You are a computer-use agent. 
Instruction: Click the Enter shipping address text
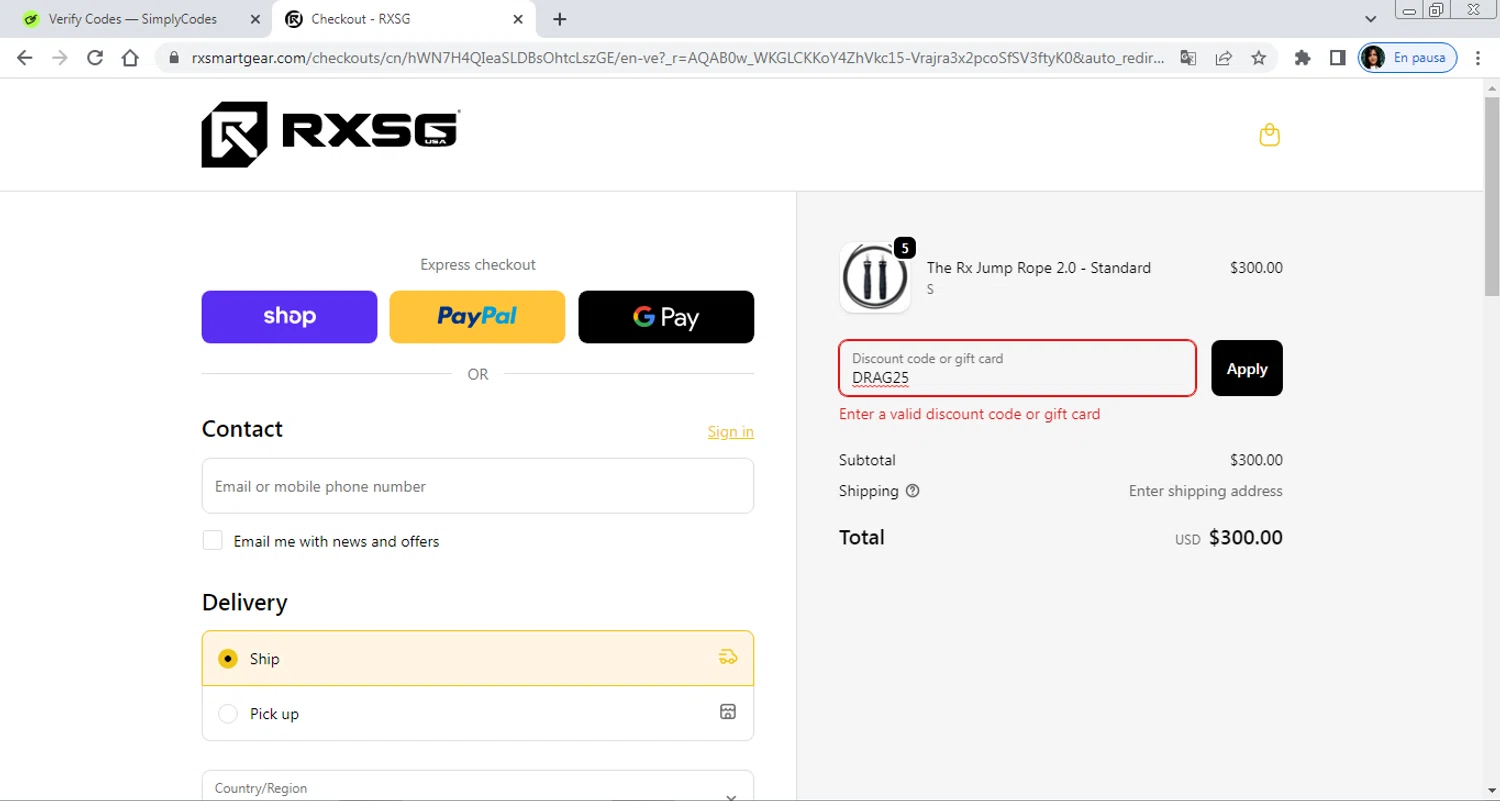pyautogui.click(x=1206, y=491)
